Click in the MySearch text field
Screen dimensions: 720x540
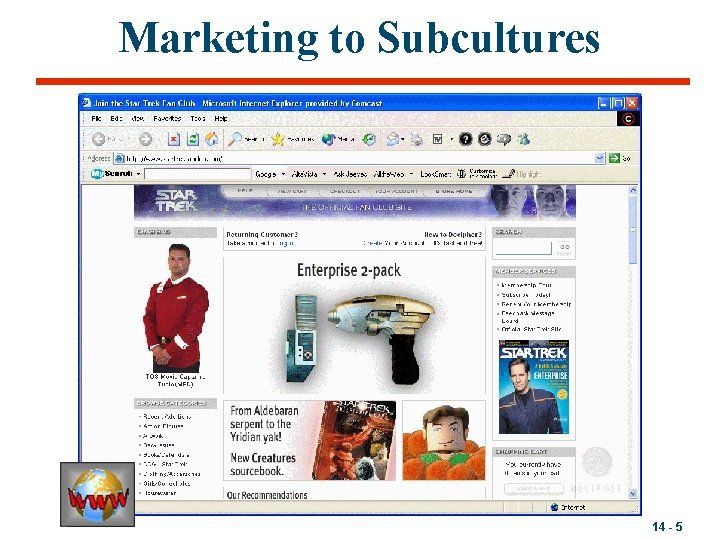(x=197, y=174)
